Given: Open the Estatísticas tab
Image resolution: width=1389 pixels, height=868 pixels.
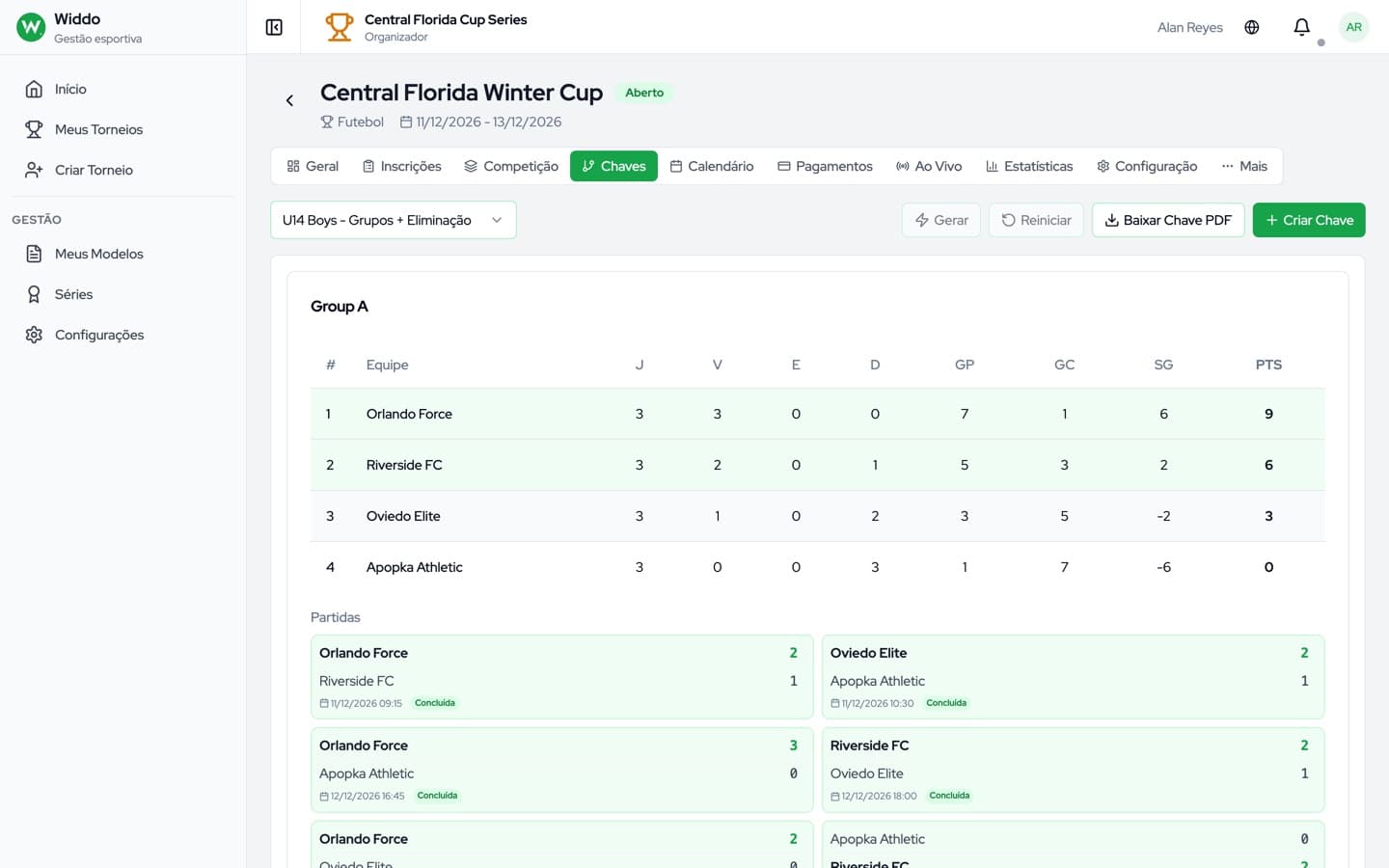Looking at the screenshot, I should point(1029,166).
